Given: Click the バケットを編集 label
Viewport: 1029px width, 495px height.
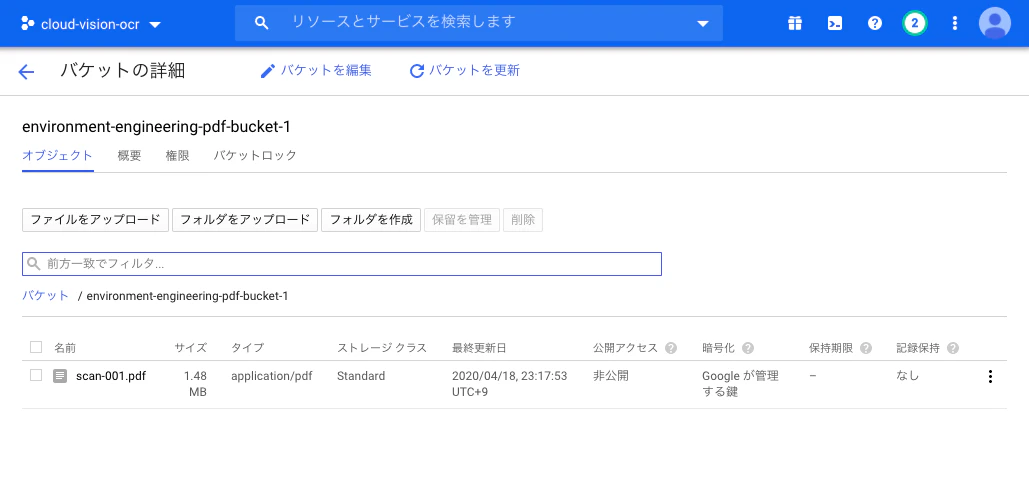Looking at the screenshot, I should pyautogui.click(x=326, y=70).
